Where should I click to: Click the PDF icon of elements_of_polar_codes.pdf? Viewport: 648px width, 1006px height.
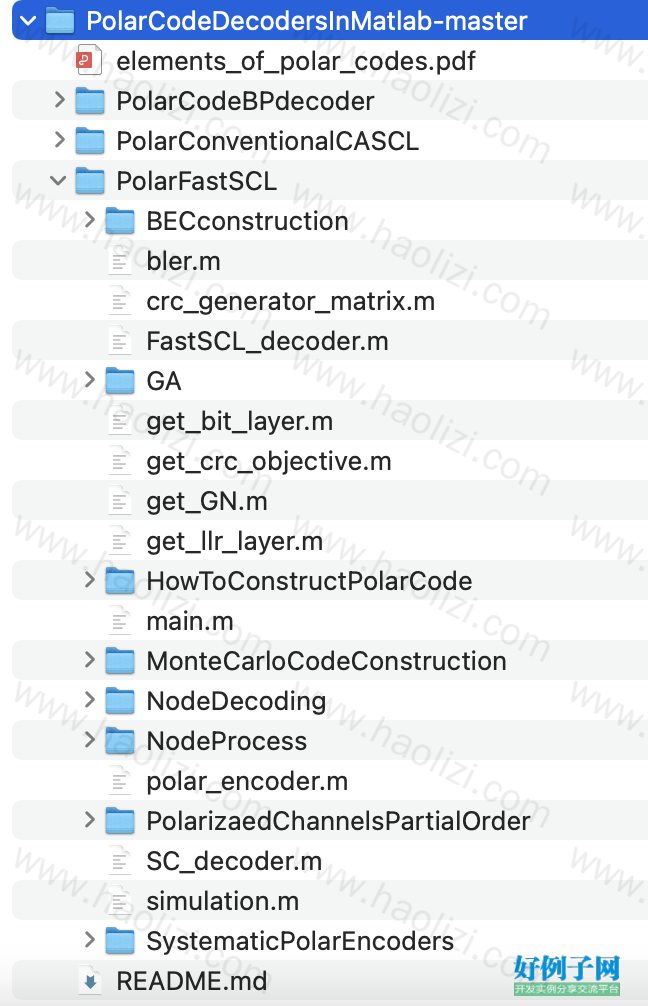[x=89, y=60]
